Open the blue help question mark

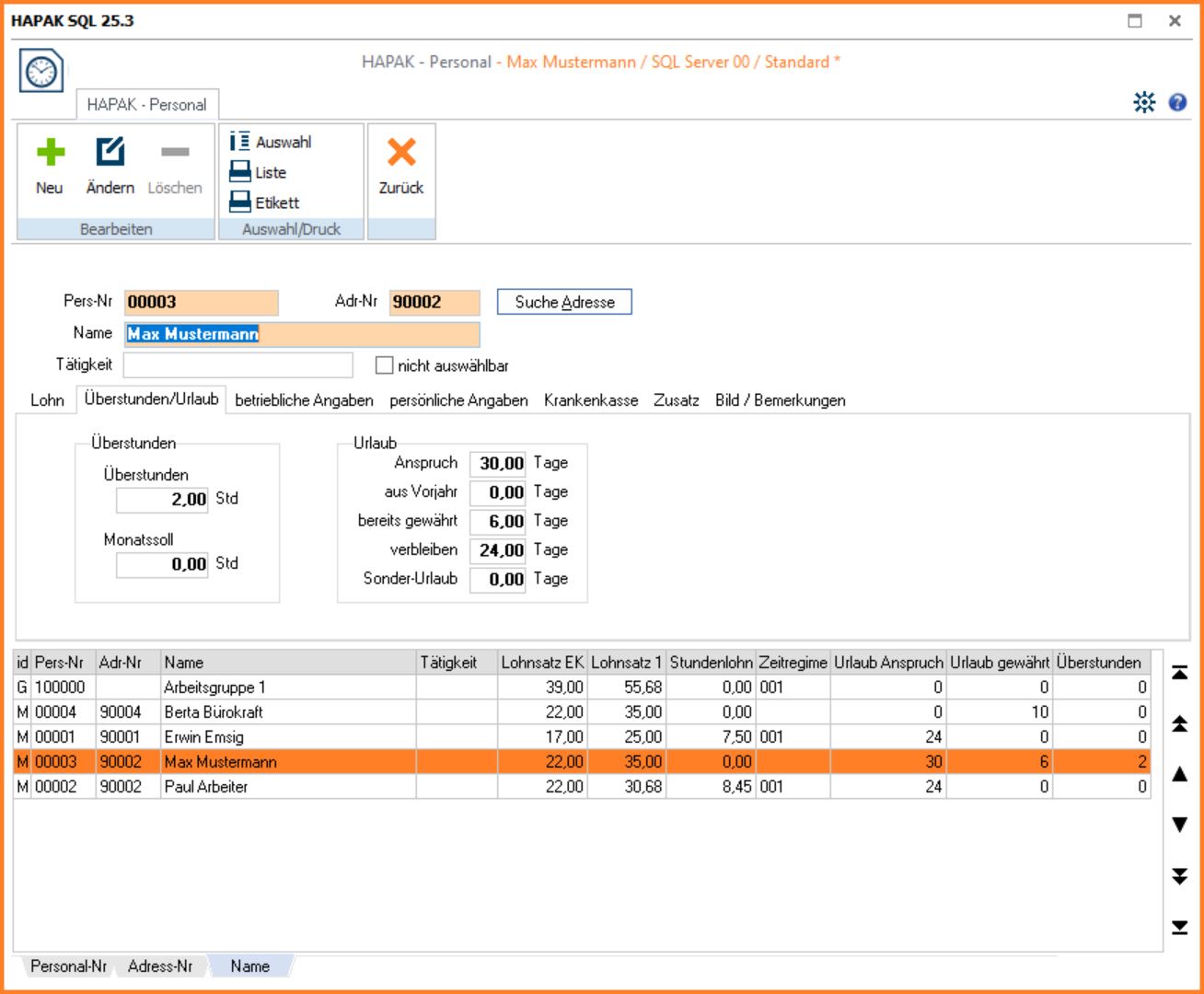1177,102
